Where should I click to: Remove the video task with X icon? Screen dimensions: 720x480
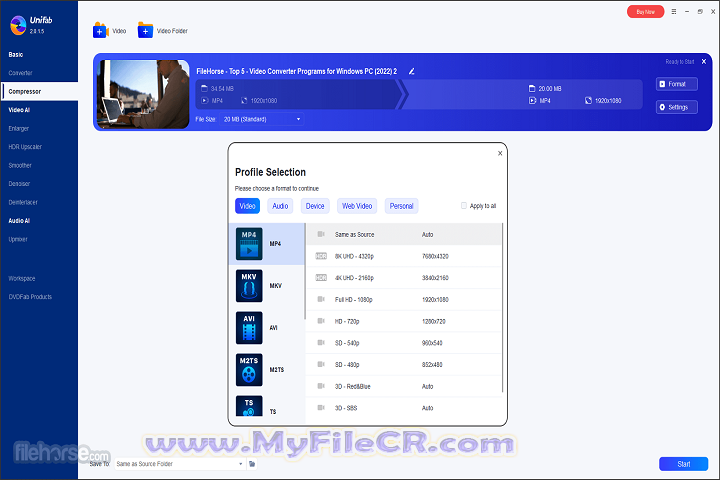point(703,62)
